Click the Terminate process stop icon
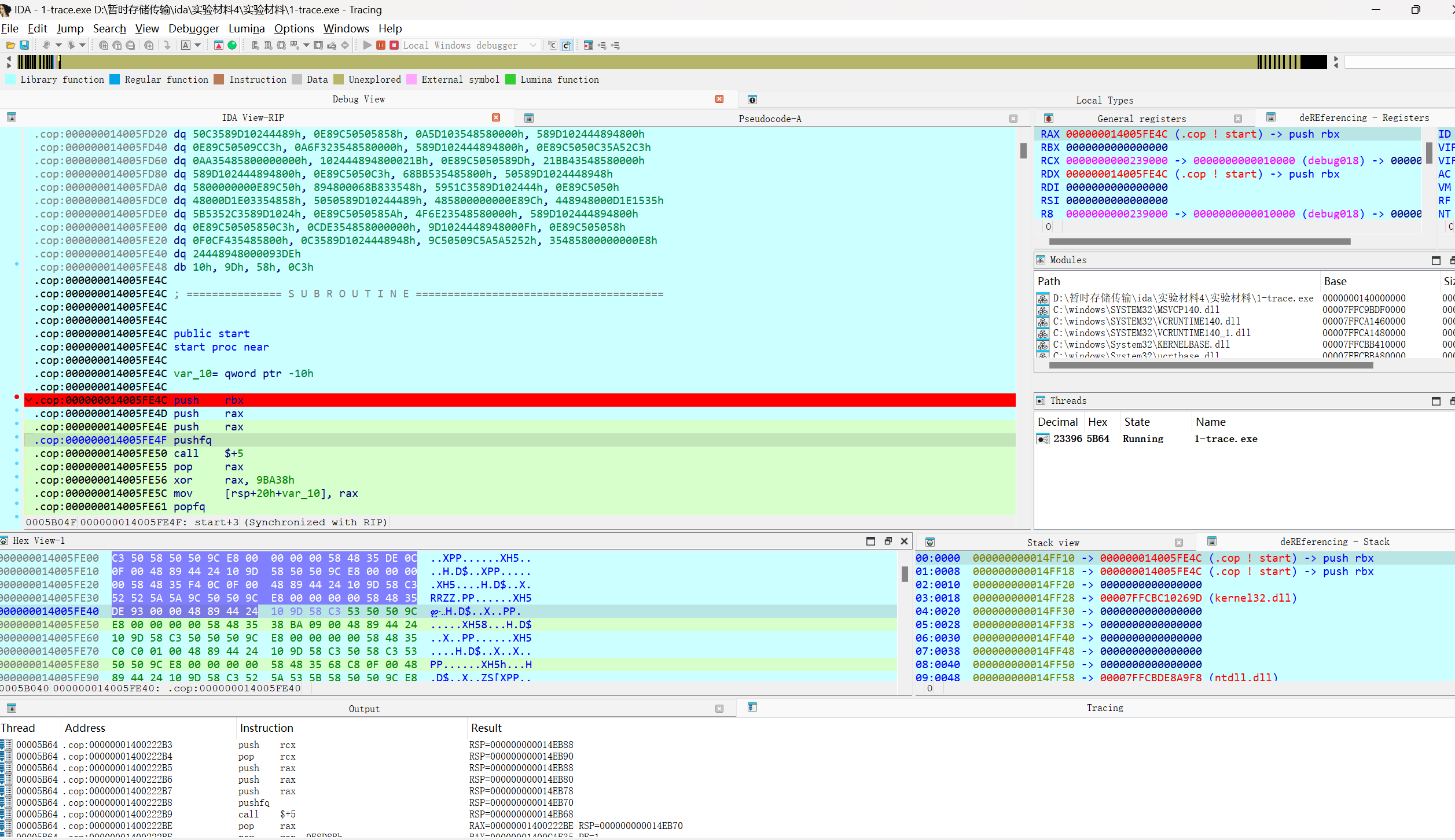 point(394,45)
